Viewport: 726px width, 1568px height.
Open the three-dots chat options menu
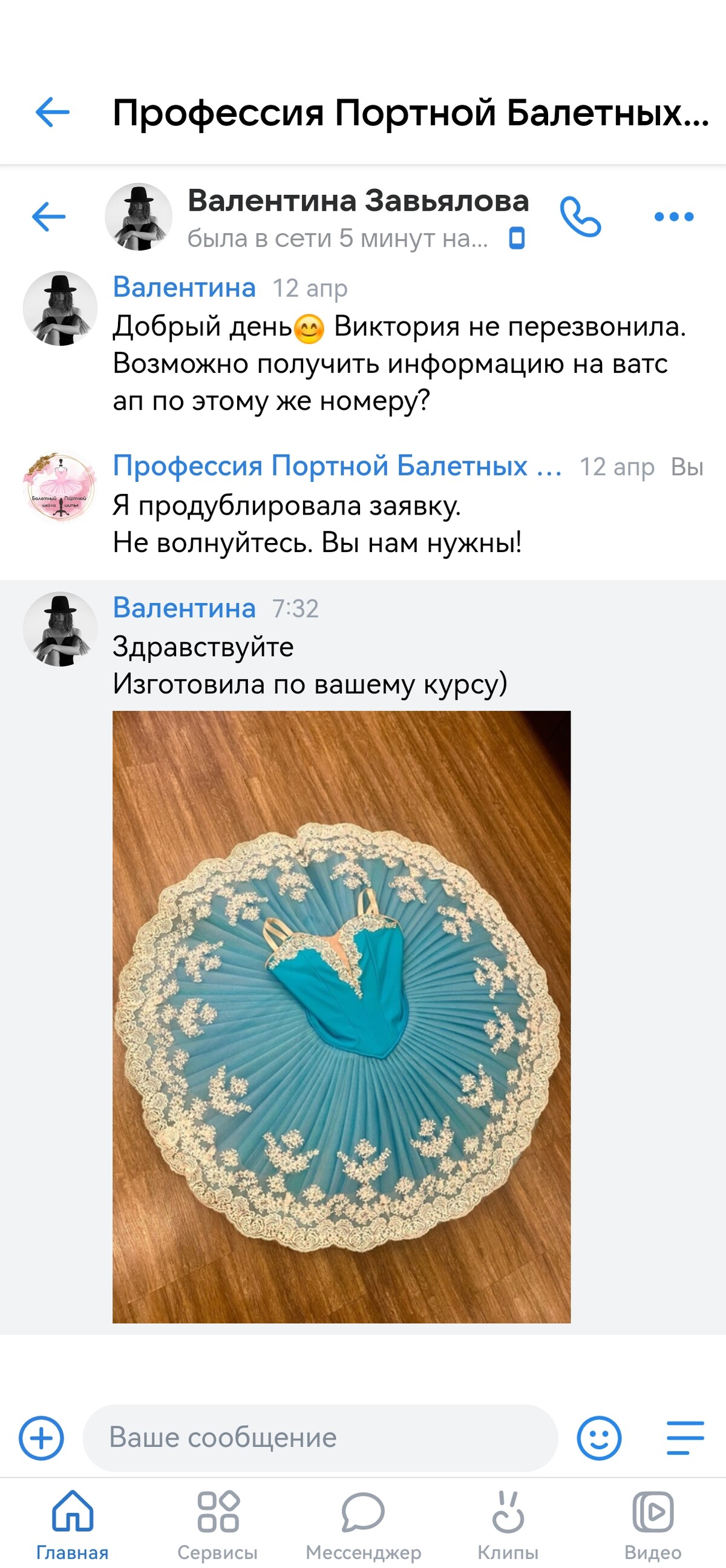point(674,217)
